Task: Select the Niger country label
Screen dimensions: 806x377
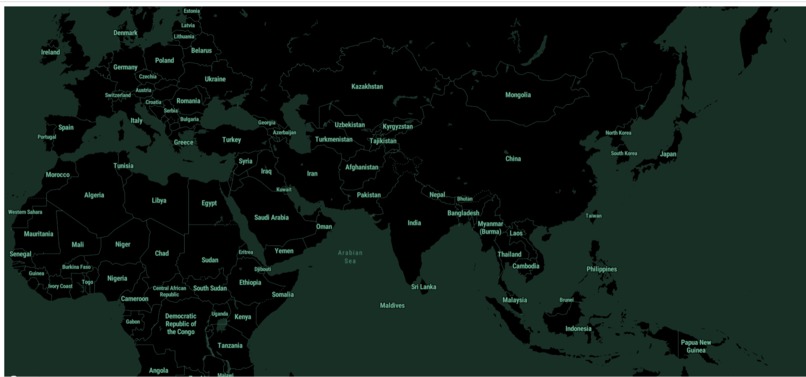Action: coord(122,245)
